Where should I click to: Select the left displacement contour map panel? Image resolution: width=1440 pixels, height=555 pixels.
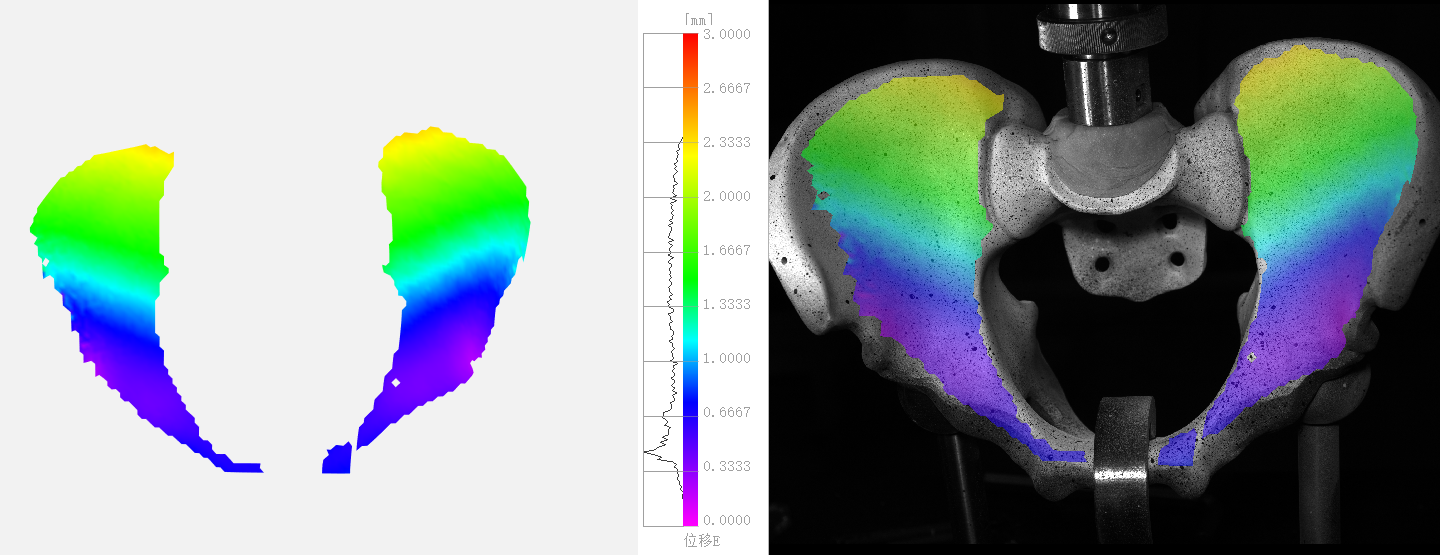pyautogui.click(x=319, y=277)
